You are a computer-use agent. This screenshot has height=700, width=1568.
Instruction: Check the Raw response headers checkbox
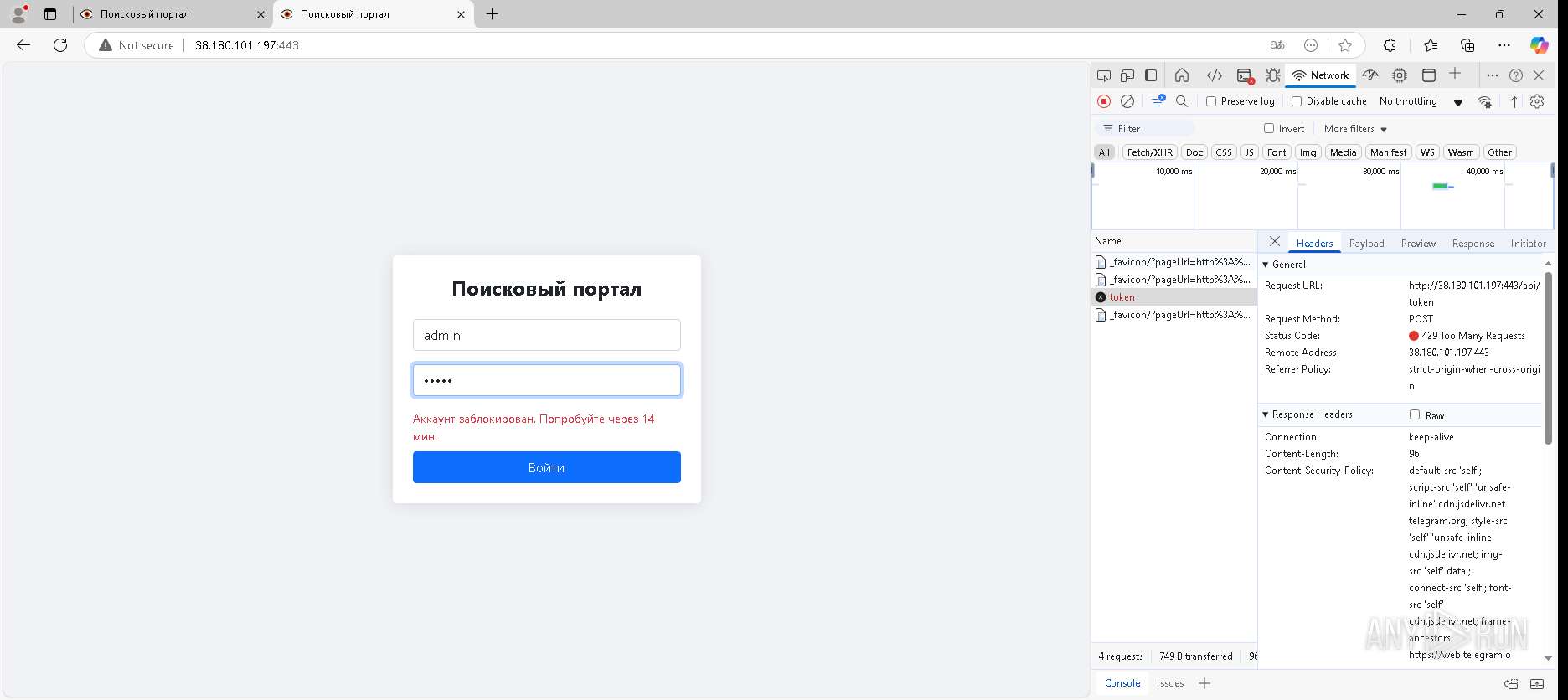coord(1415,414)
